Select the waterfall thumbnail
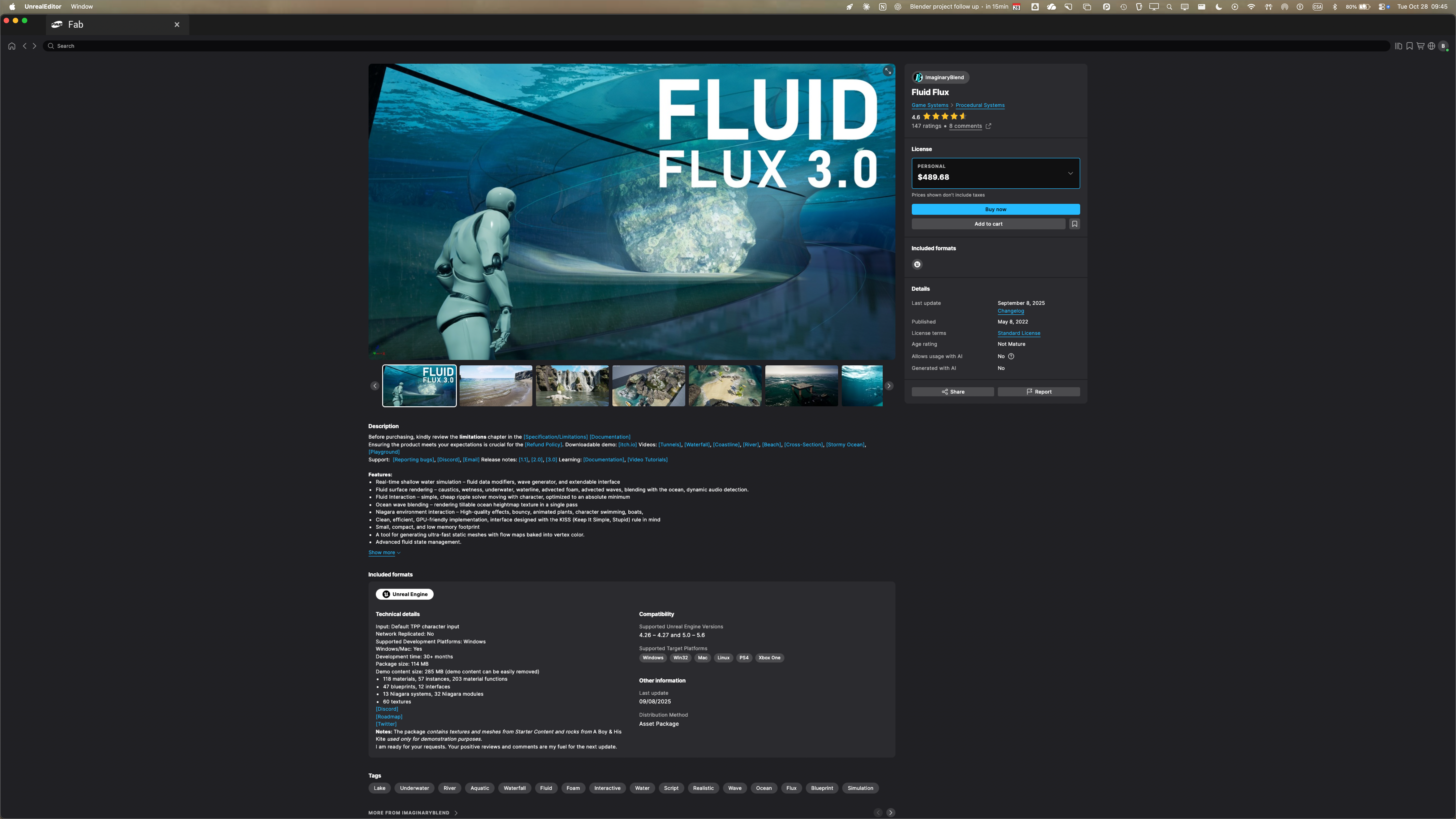This screenshot has width=1456, height=819. coord(572,386)
